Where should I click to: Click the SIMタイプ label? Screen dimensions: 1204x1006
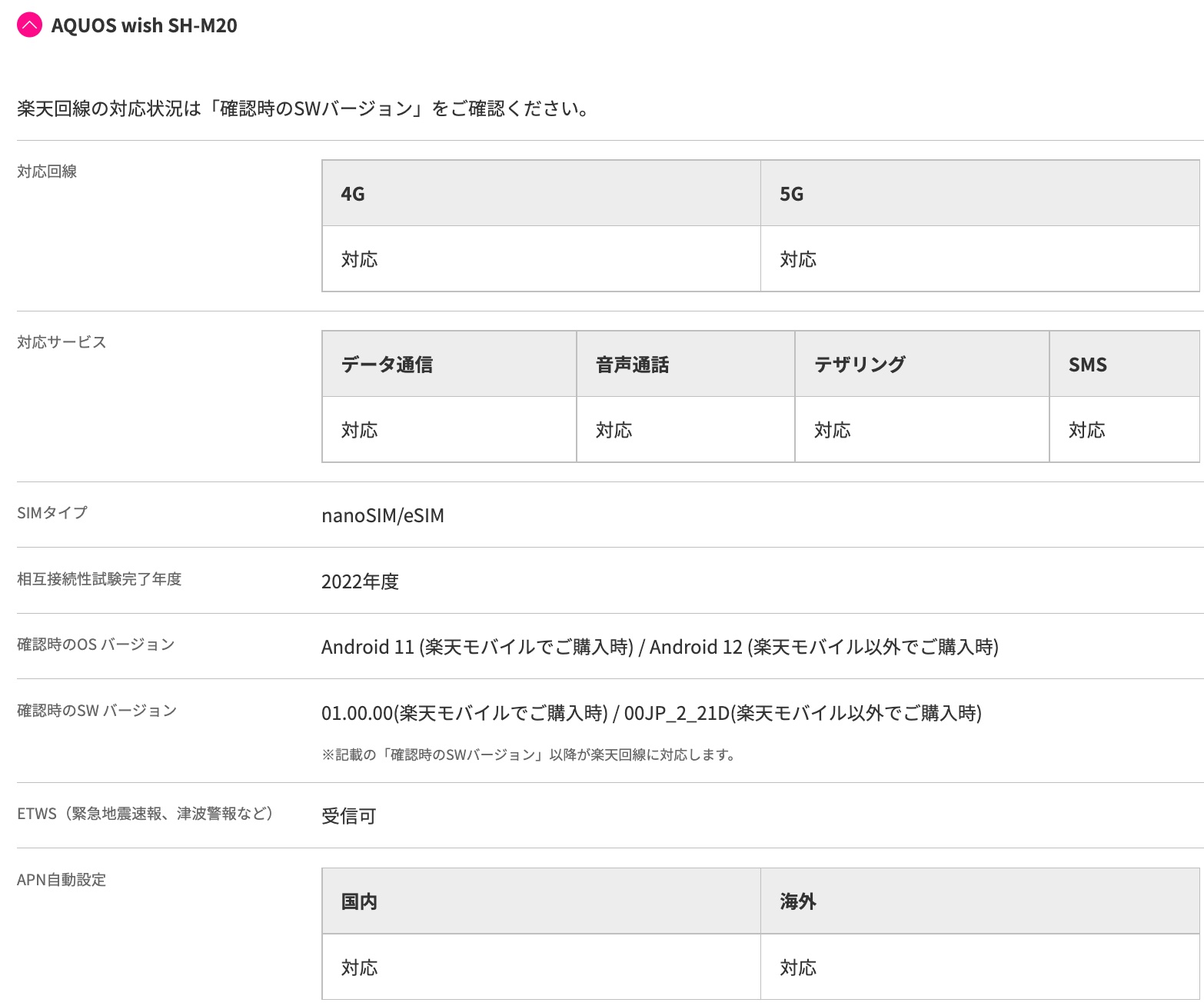pyautogui.click(x=52, y=512)
